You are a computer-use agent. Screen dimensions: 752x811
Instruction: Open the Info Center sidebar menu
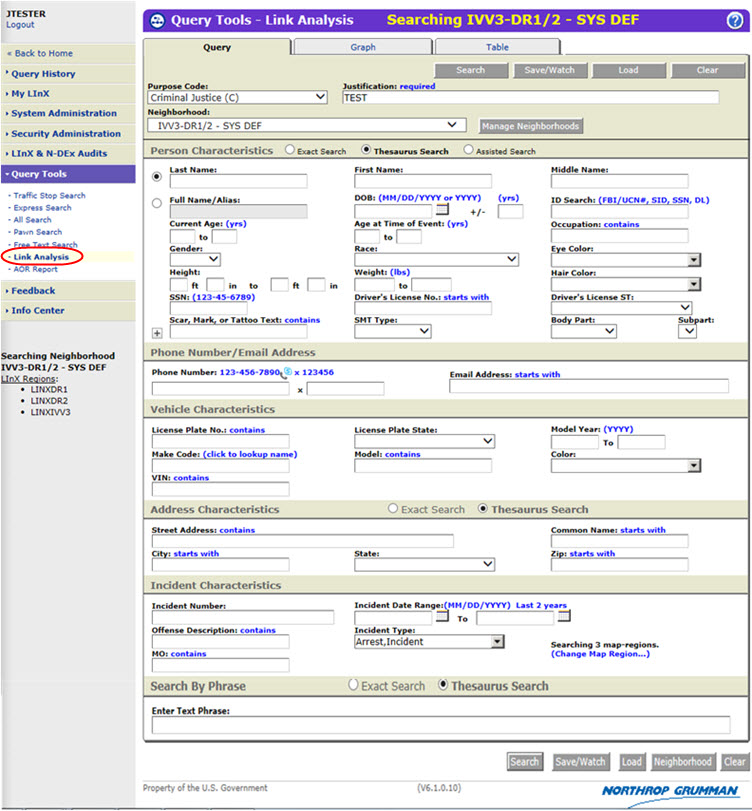pos(38,310)
